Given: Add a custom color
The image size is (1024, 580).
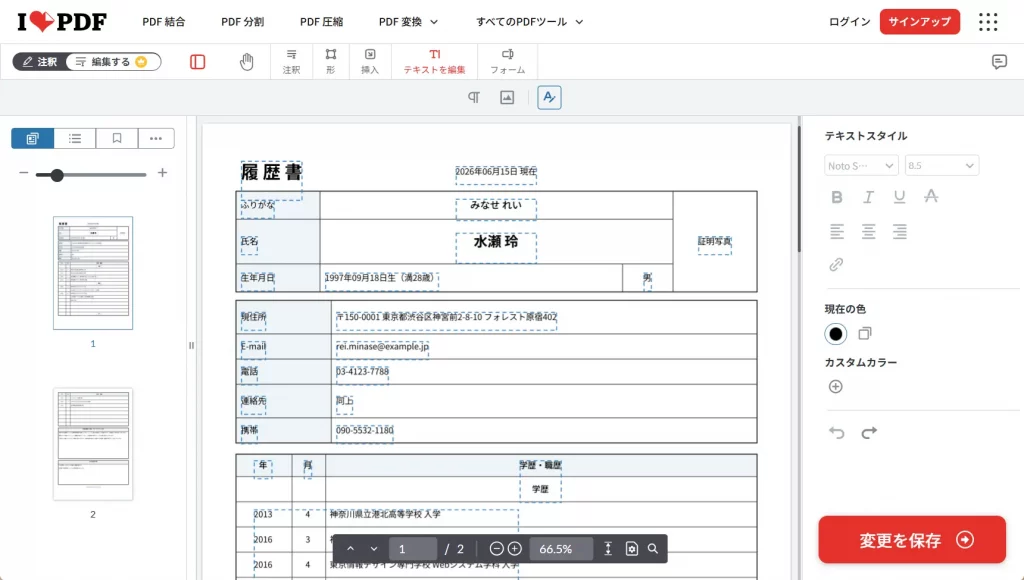Looking at the screenshot, I should point(835,387).
